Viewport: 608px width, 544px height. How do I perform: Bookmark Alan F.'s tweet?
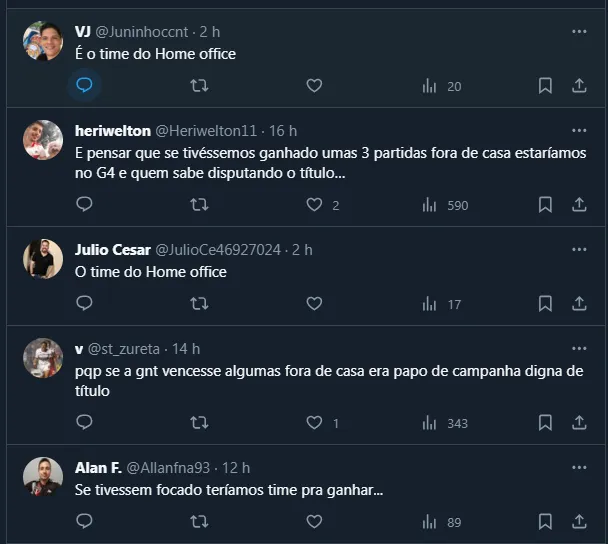click(545, 521)
